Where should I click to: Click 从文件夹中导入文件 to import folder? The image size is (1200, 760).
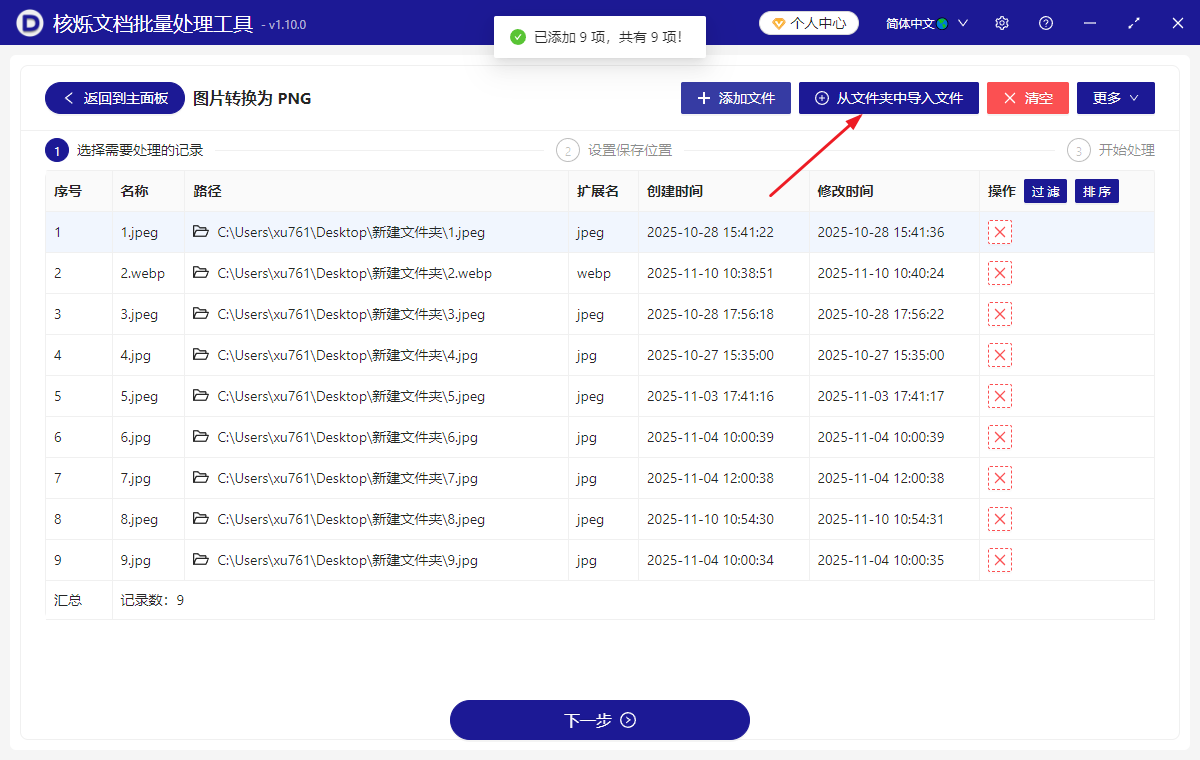[x=888, y=98]
